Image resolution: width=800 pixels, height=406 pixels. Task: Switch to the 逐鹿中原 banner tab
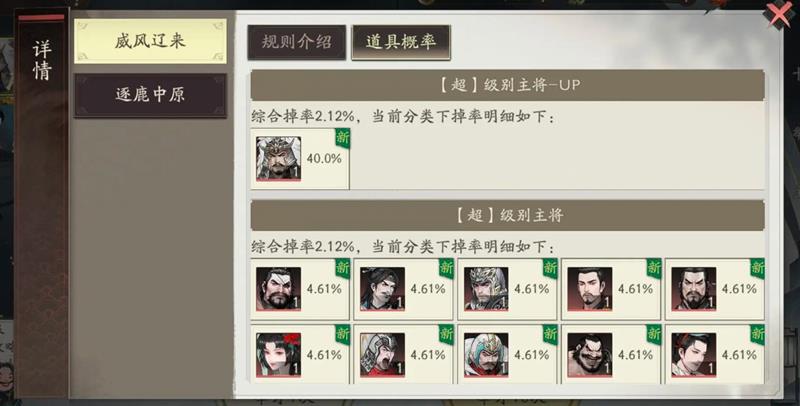(x=151, y=95)
